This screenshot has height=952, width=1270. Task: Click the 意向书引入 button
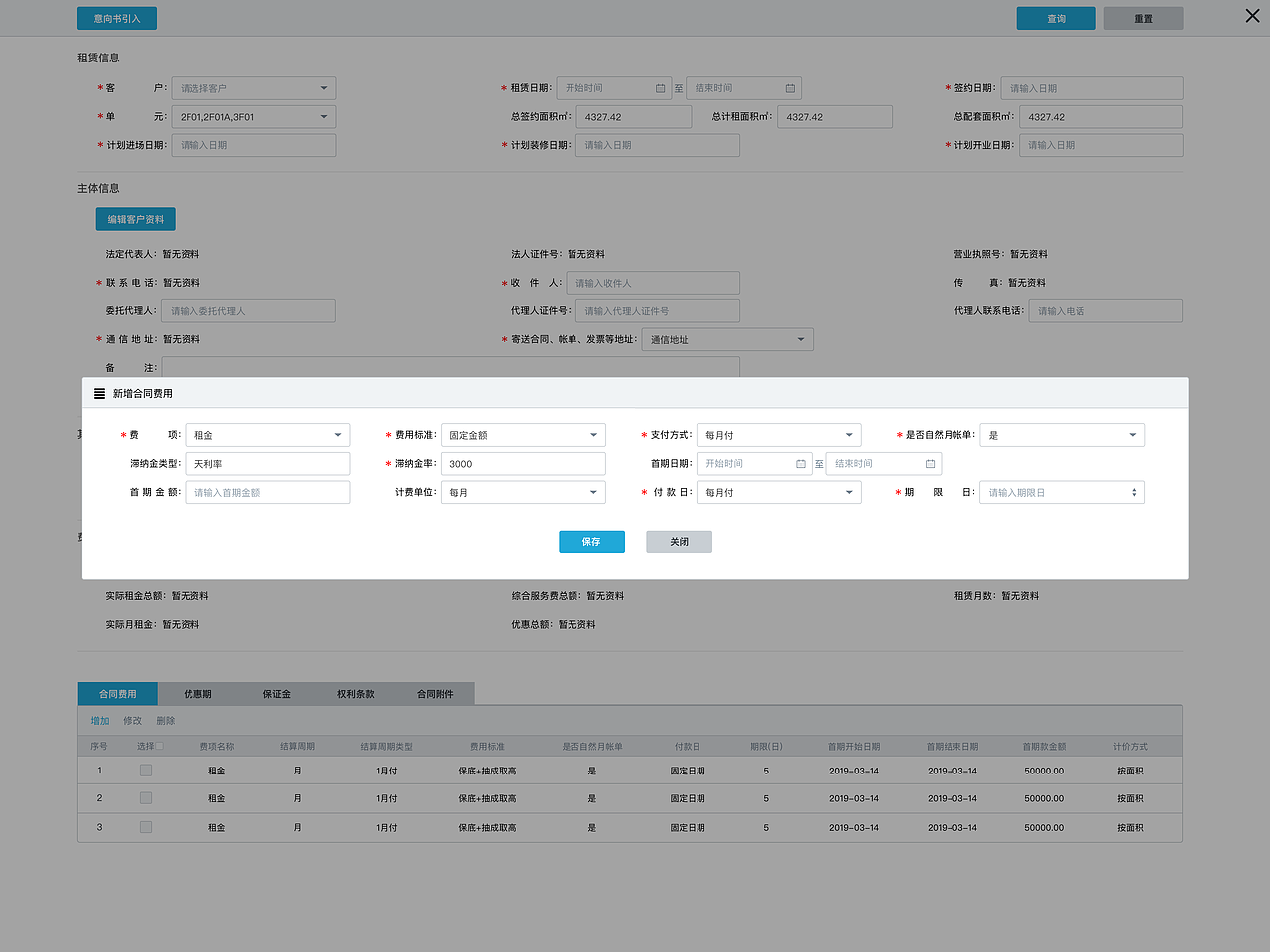(117, 19)
